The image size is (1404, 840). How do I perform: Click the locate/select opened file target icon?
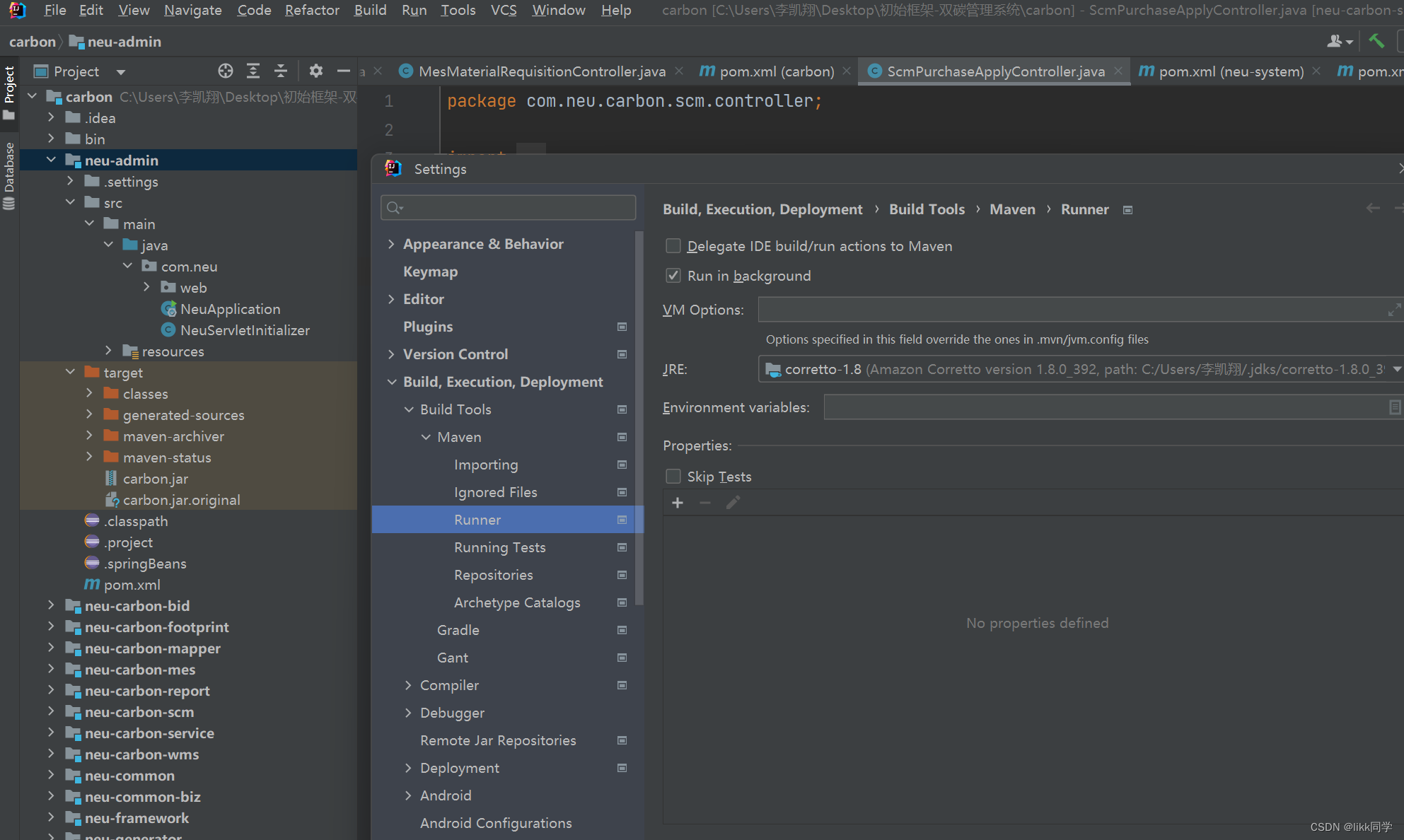click(226, 71)
